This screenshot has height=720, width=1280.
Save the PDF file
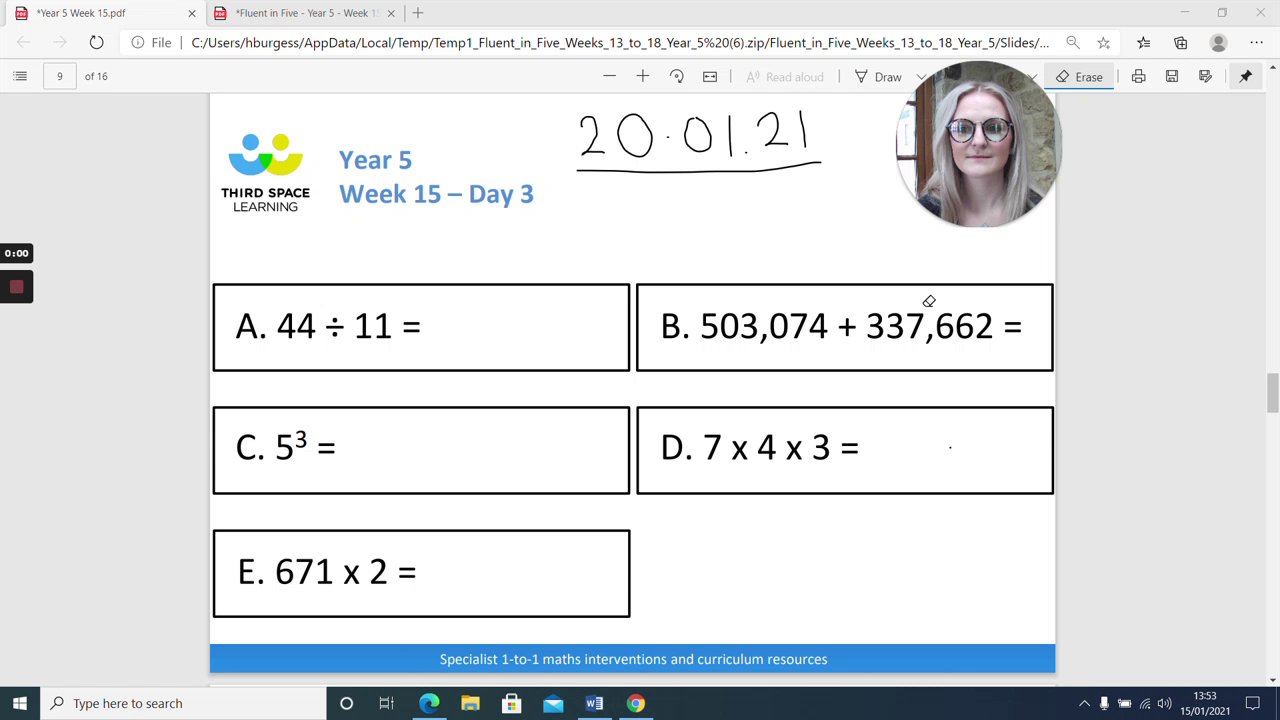(1172, 76)
